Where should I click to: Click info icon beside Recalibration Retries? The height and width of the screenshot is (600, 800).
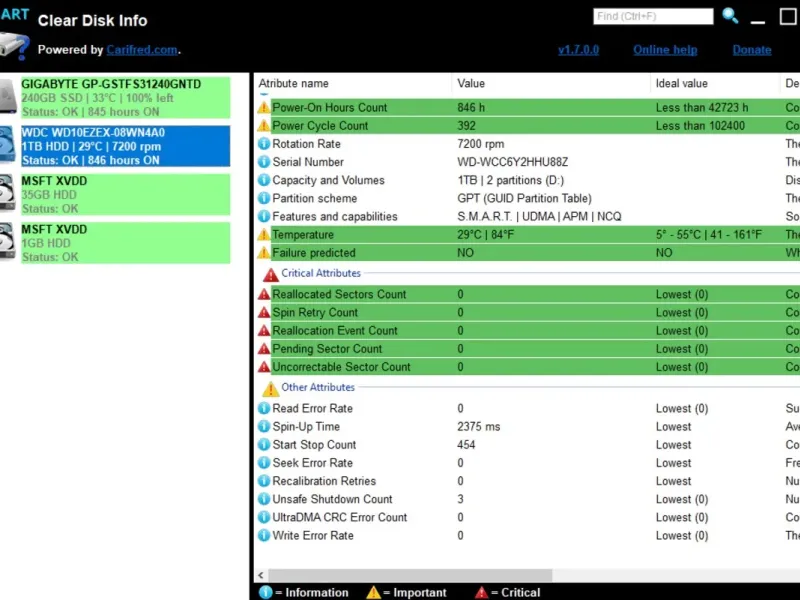[x=264, y=481]
